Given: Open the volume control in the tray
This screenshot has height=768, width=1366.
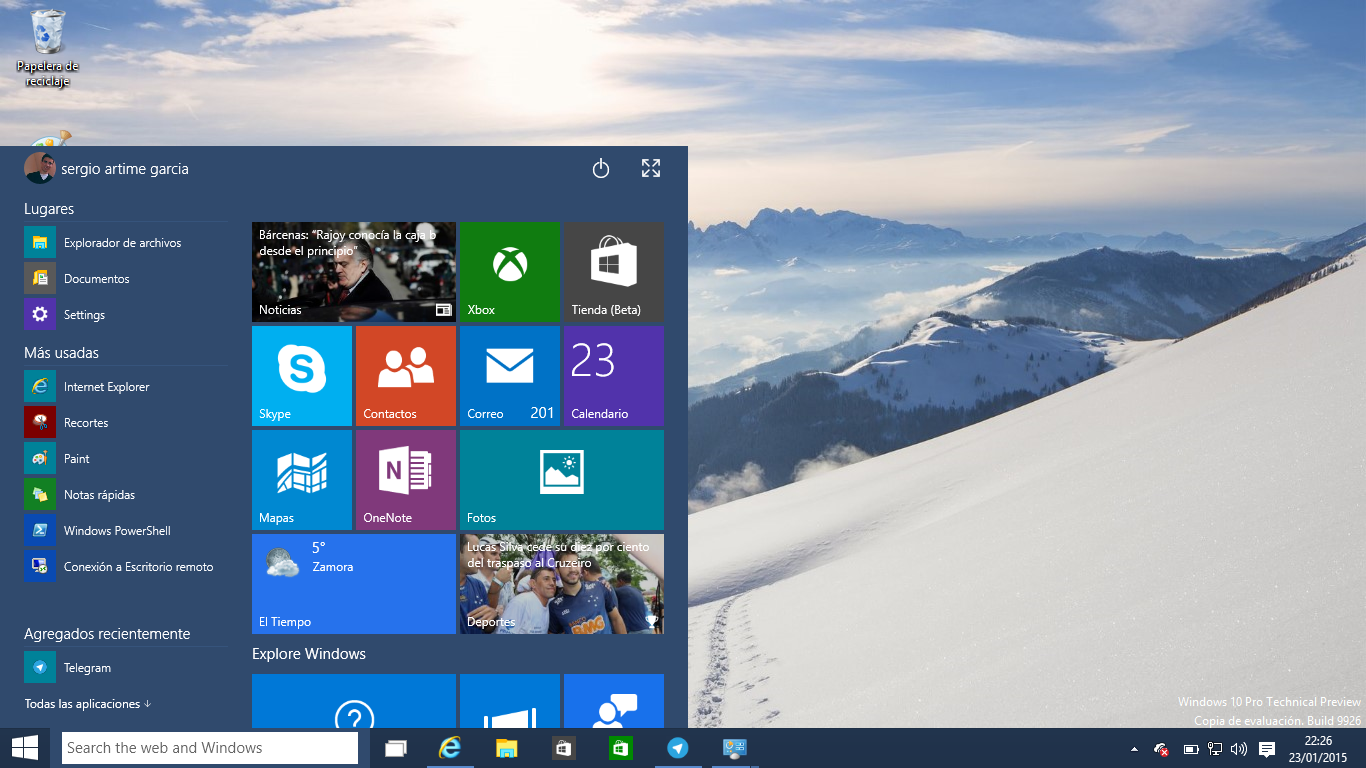Looking at the screenshot, I should [1239, 747].
